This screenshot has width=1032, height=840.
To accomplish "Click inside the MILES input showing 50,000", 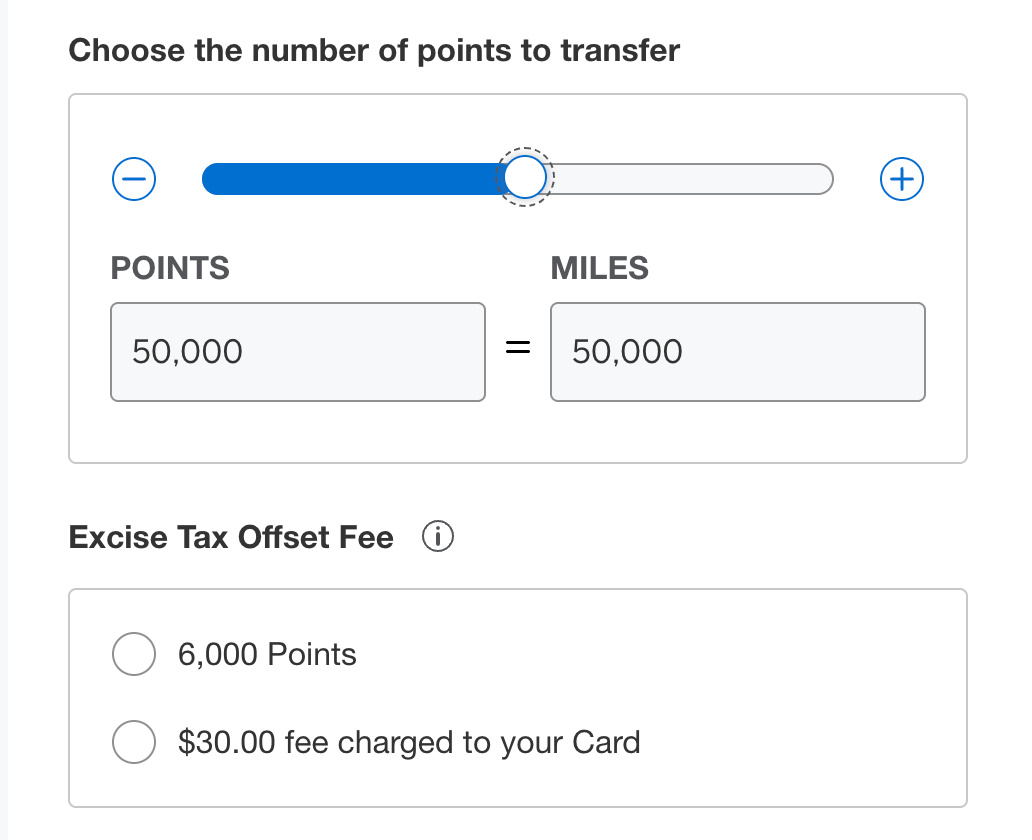I will click(737, 352).
